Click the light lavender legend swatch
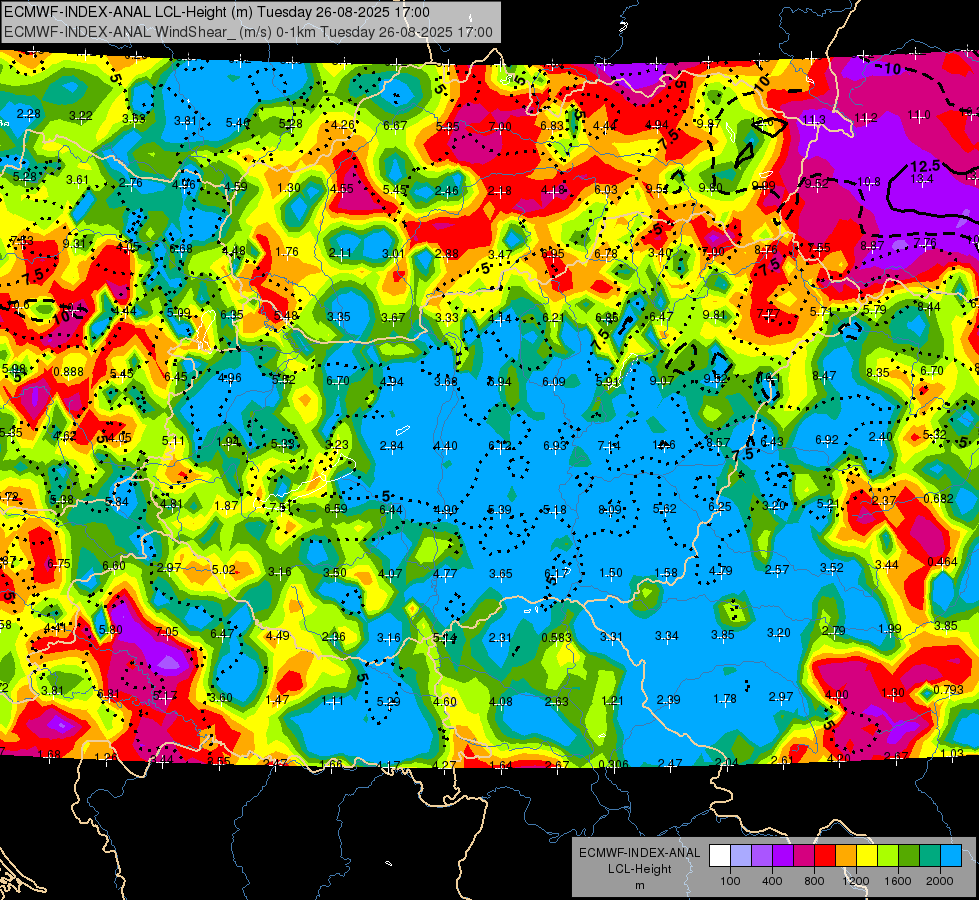The image size is (979, 900). (741, 855)
